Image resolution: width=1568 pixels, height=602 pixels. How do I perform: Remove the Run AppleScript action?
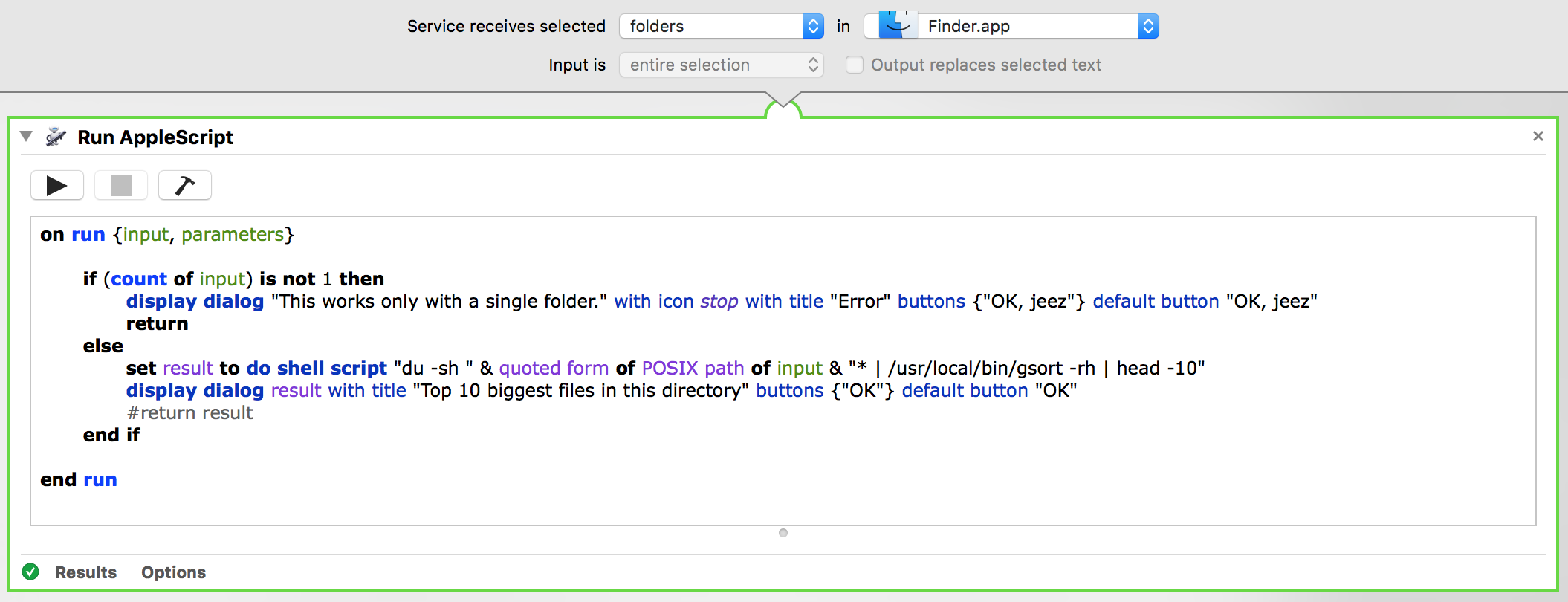pos(1538,136)
